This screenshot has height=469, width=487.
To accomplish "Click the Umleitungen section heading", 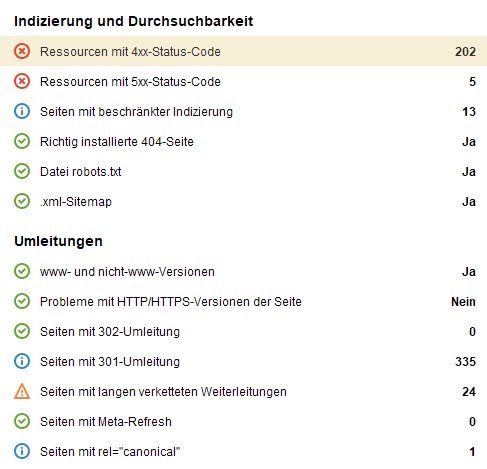I will tap(58, 241).
